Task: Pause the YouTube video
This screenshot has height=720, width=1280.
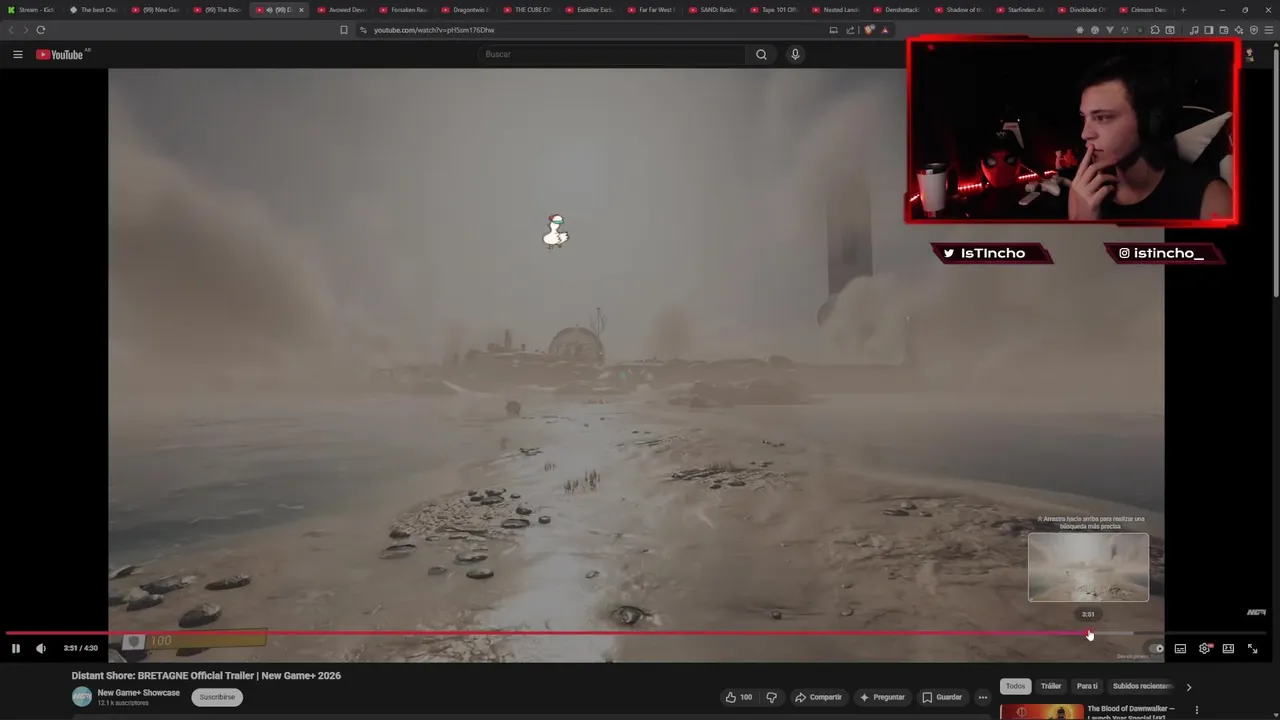Action: [x=15, y=648]
